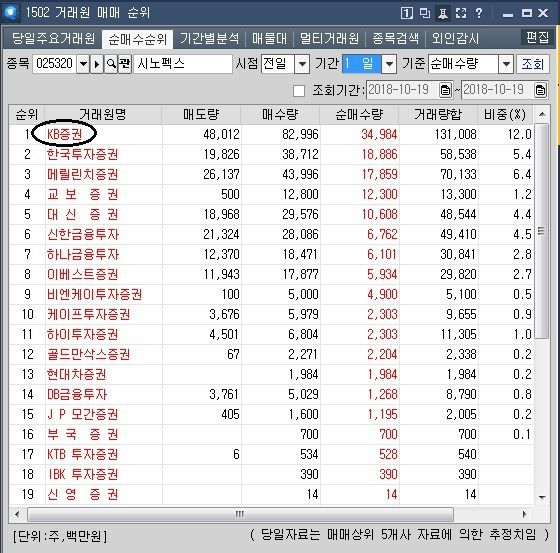Click the 기간 value field showing 1 일

pyautogui.click(x=362, y=64)
